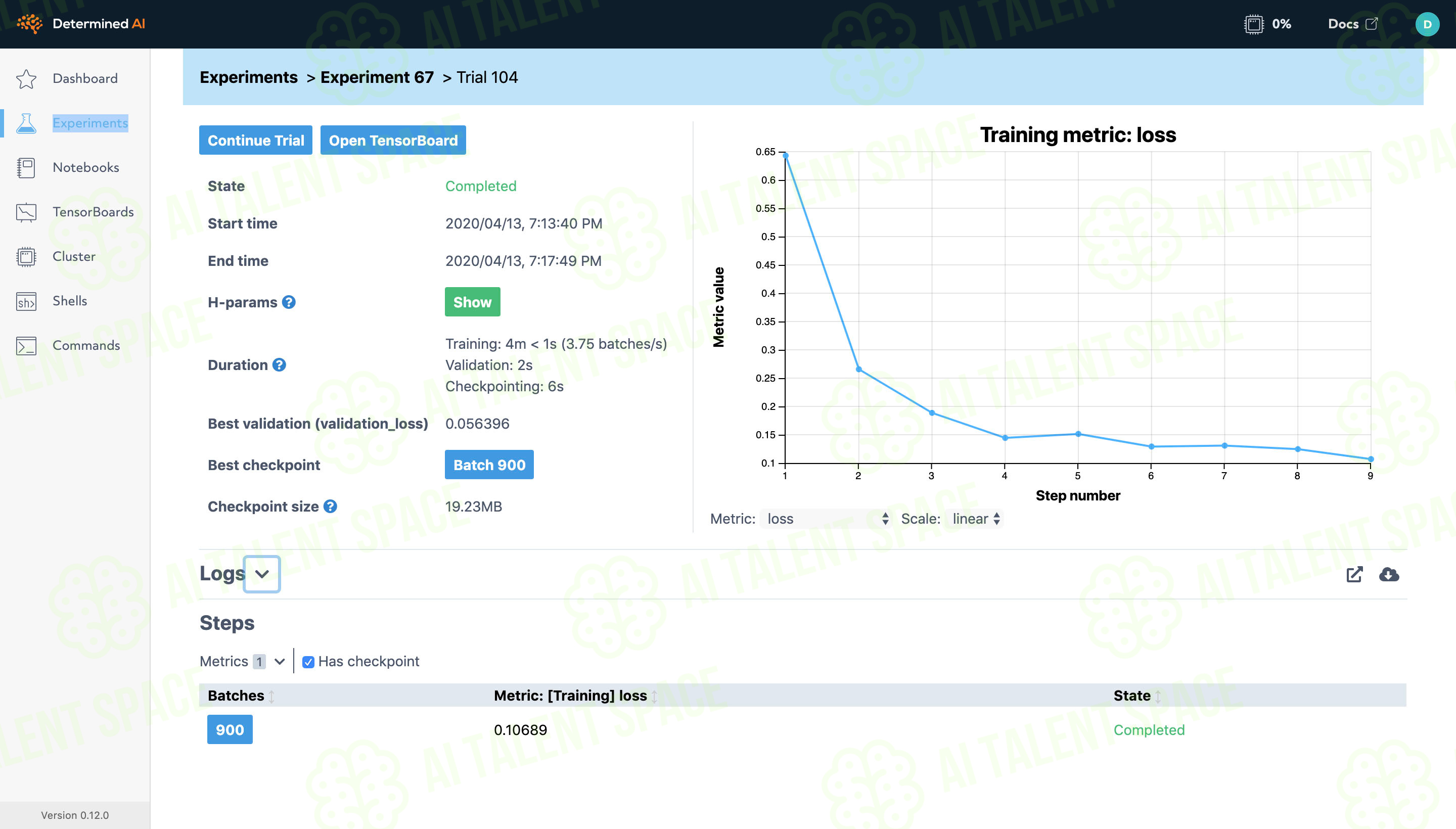The height and width of the screenshot is (829, 1456).
Task: Click the Training metric: loss chart title
Action: point(1077,135)
